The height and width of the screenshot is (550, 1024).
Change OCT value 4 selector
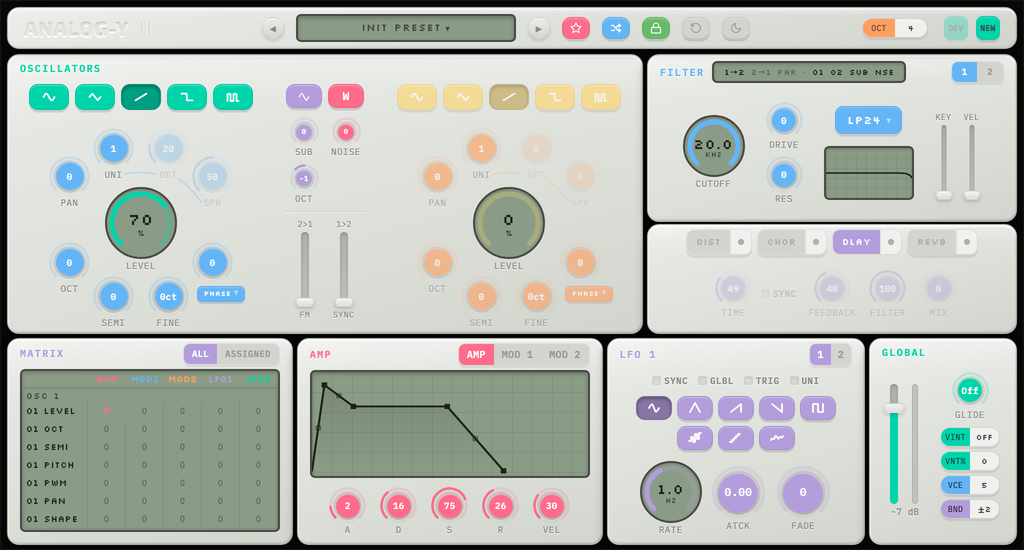[910, 28]
